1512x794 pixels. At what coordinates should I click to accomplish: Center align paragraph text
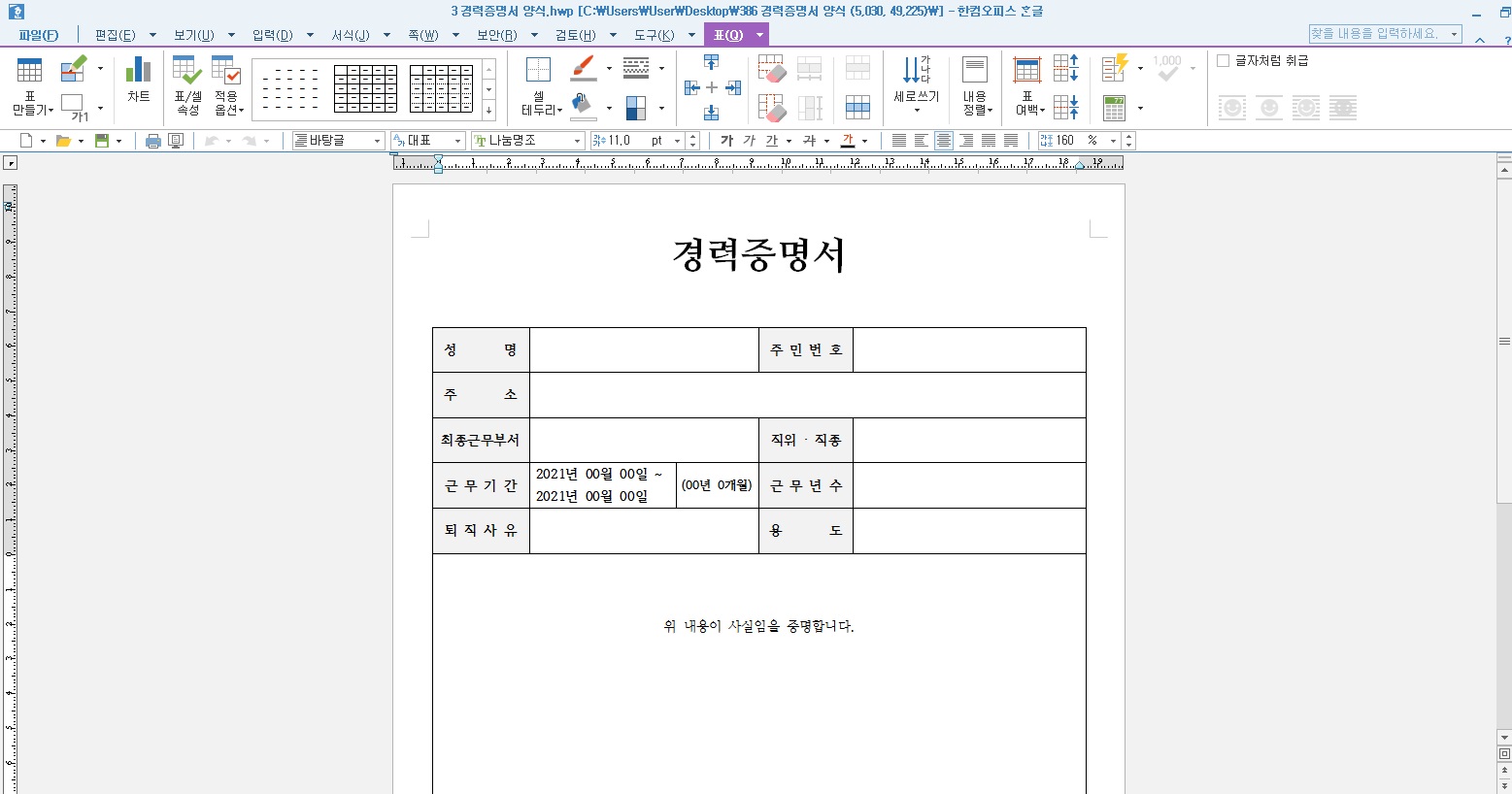(944, 141)
